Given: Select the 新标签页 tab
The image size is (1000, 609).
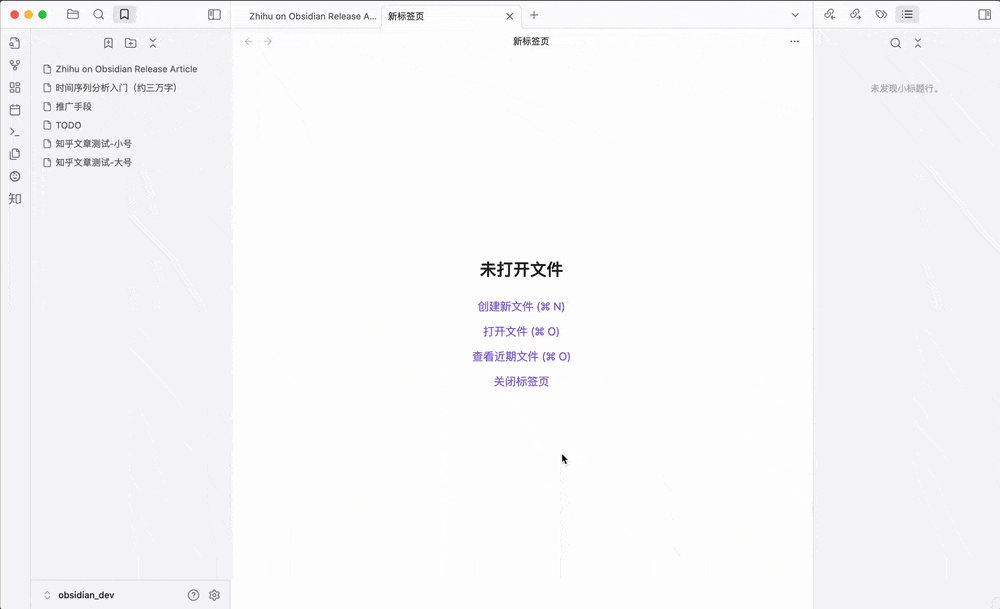Looking at the screenshot, I should (407, 16).
